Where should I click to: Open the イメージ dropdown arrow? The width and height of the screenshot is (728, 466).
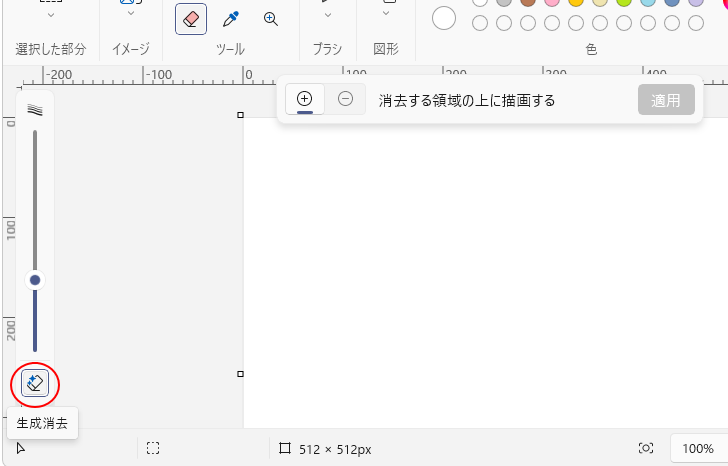click(130, 14)
